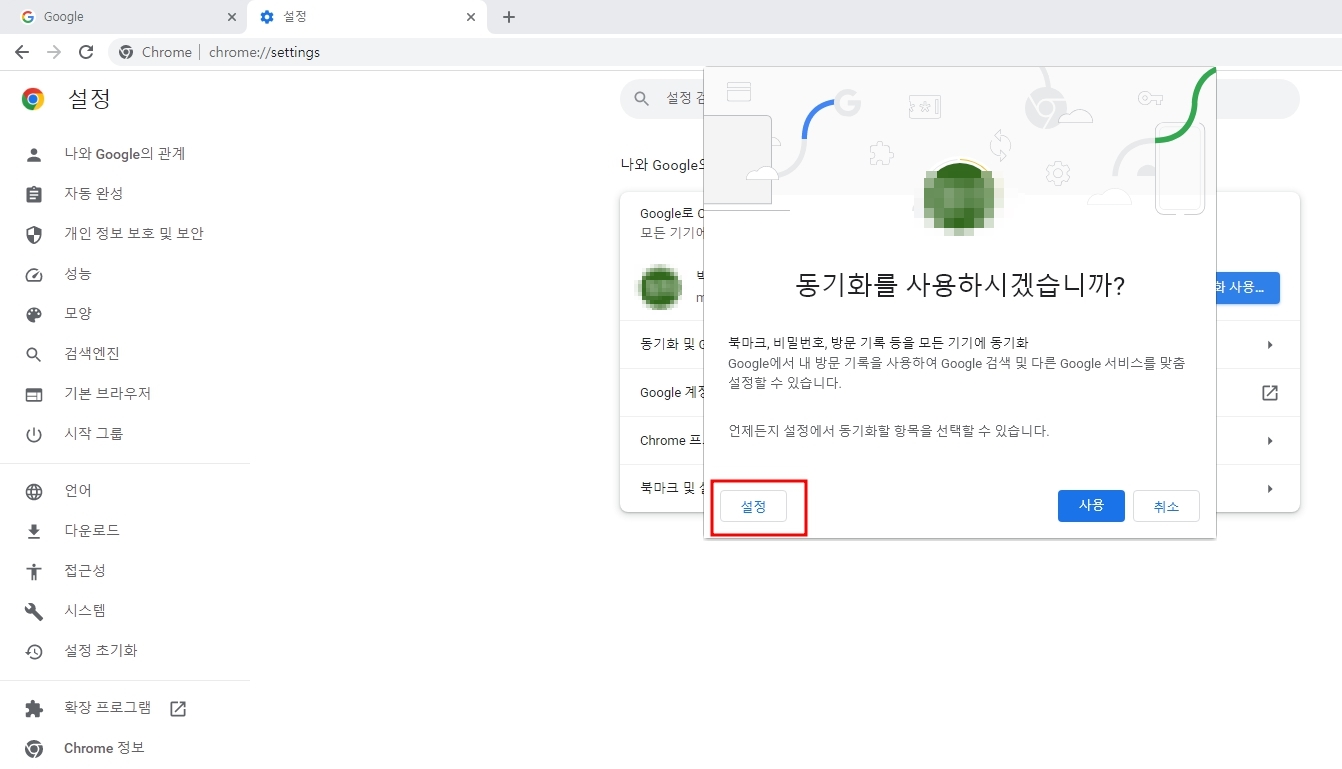Click puzzle piece icon for 확장 프로그램
Viewport: 1342px width, 769px height.
coord(34,708)
